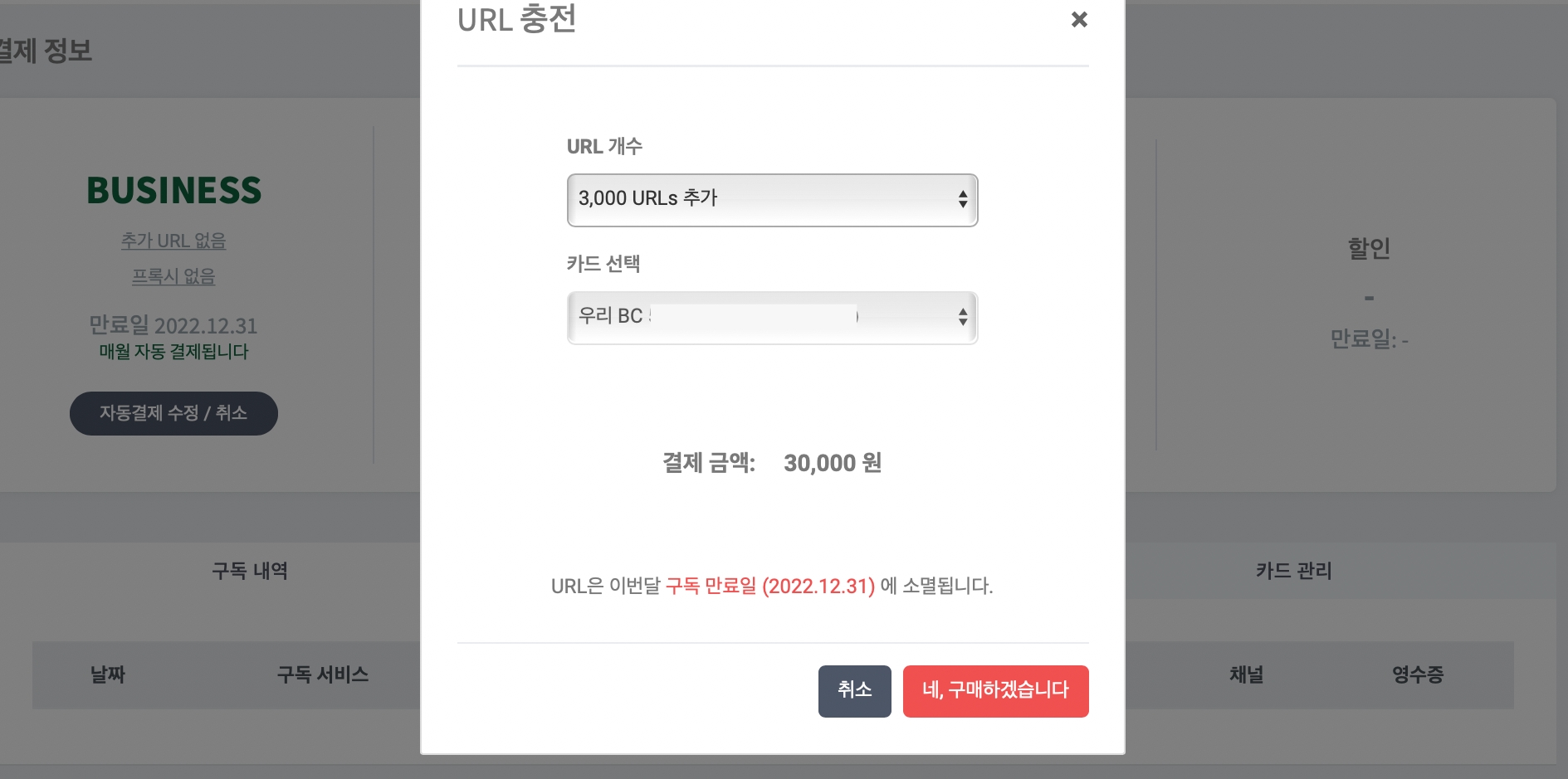Click the 날짜 column header
This screenshot has height=779, width=1568.
pyautogui.click(x=108, y=674)
